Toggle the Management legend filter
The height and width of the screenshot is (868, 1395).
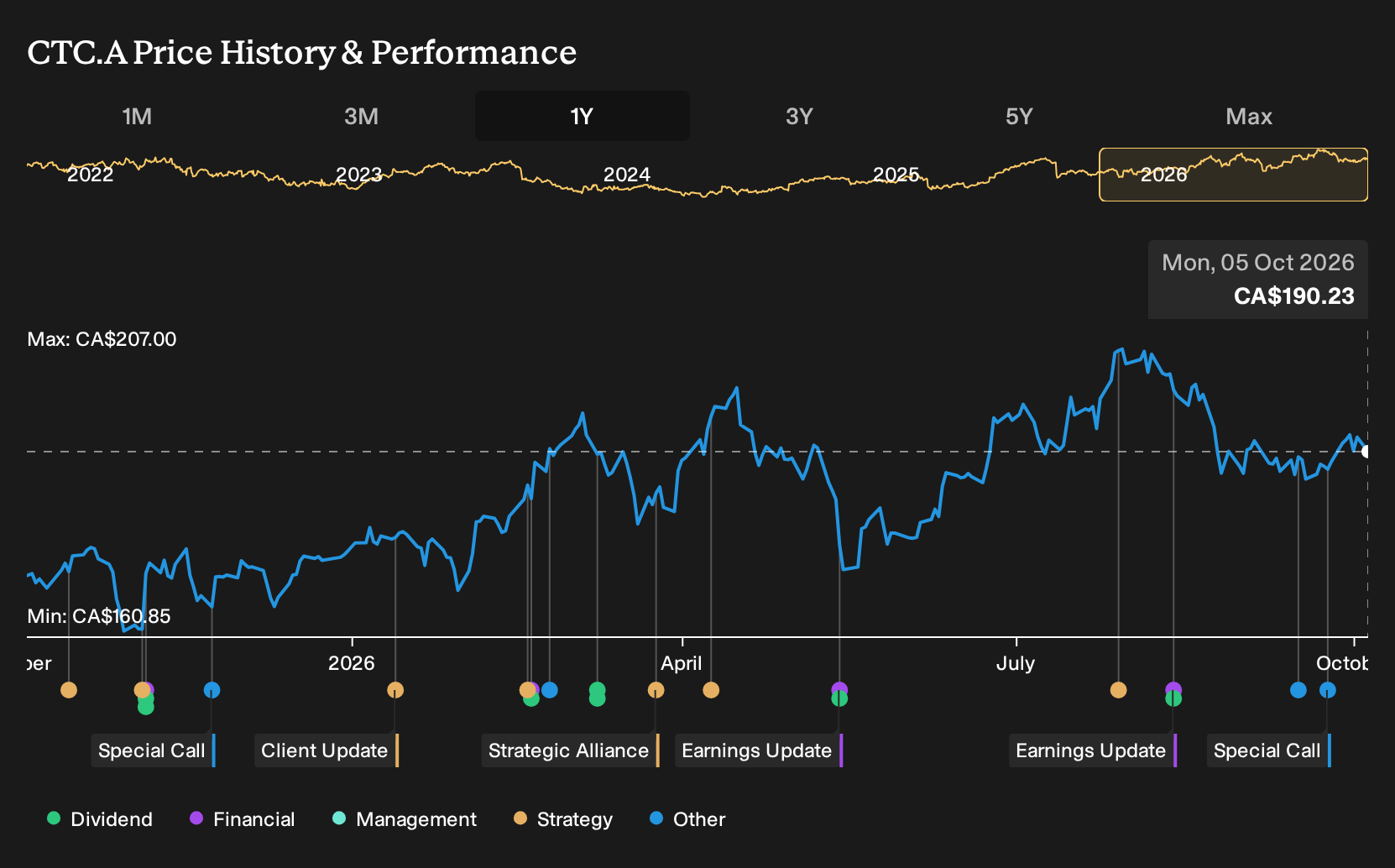click(x=405, y=819)
